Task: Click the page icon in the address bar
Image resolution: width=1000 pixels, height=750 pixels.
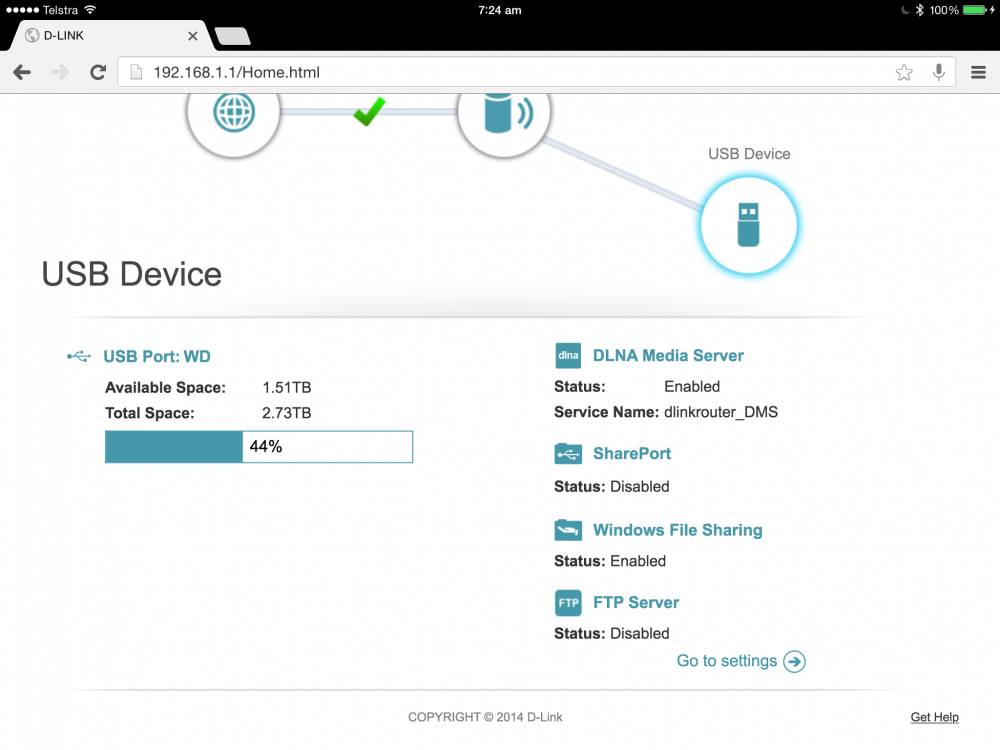Action: click(136, 72)
